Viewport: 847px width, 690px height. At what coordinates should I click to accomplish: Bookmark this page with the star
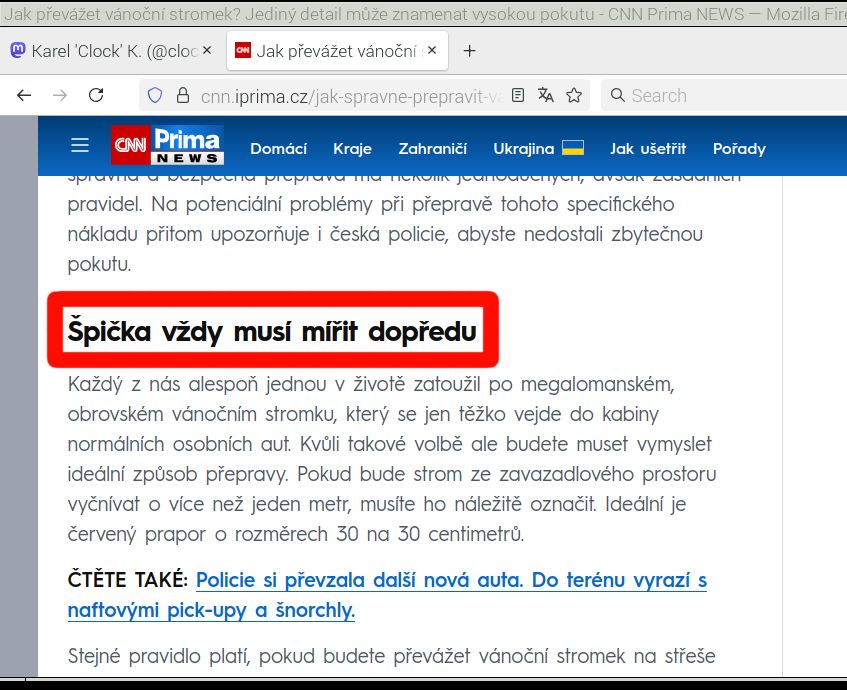574,96
